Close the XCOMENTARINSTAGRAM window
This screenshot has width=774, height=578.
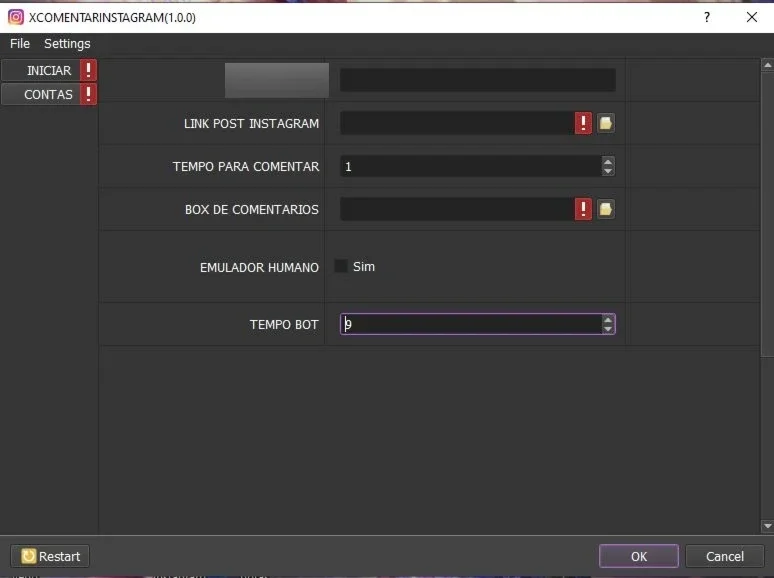[752, 17]
